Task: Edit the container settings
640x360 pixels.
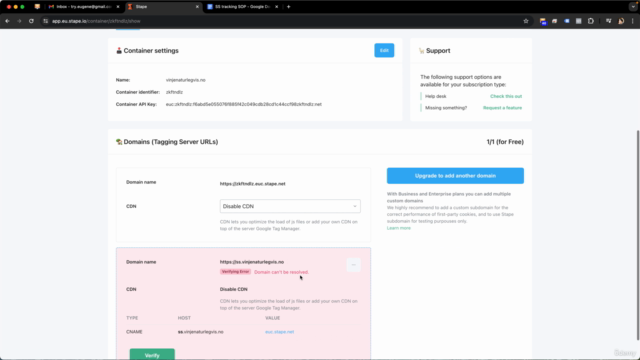Action: tap(384, 50)
